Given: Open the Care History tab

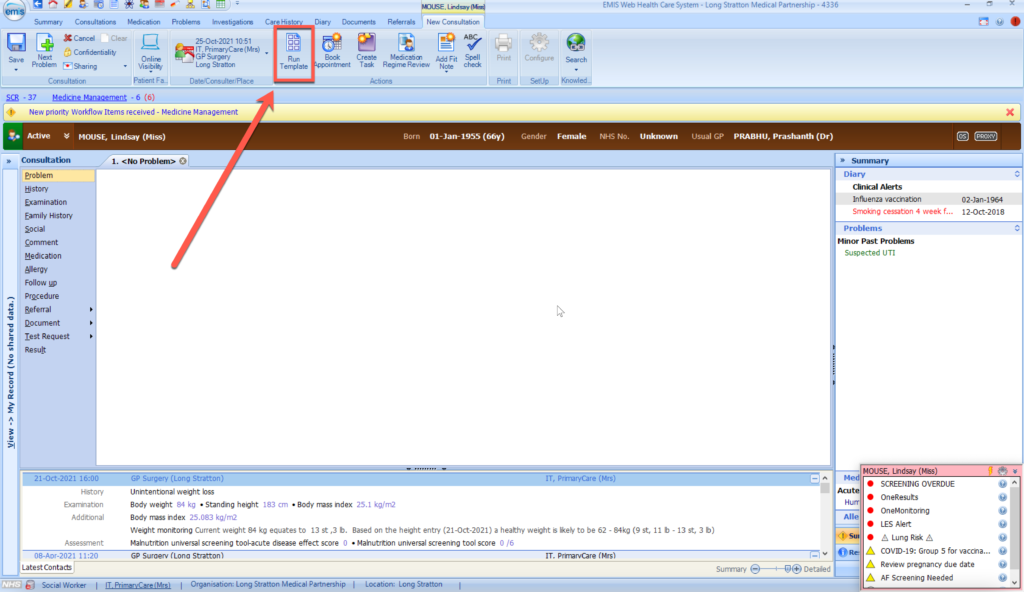Looking at the screenshot, I should (x=283, y=22).
